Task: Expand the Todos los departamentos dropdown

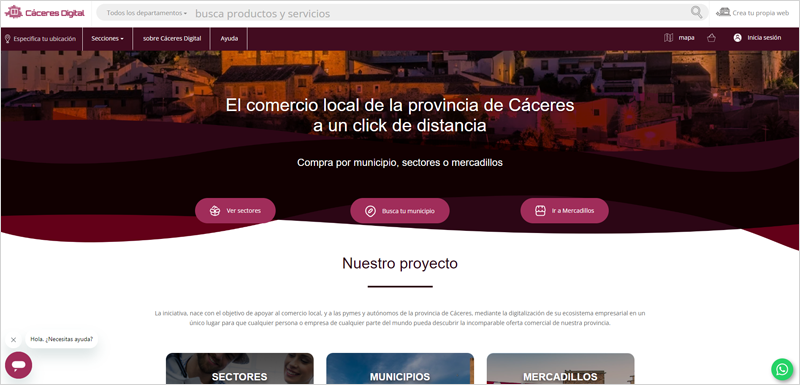Action: tap(146, 13)
